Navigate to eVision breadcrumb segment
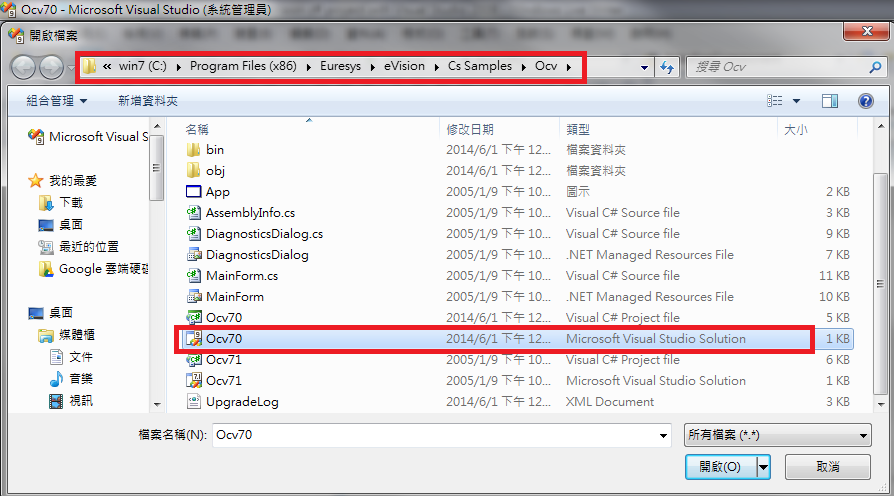The height and width of the screenshot is (496, 894). click(404, 66)
